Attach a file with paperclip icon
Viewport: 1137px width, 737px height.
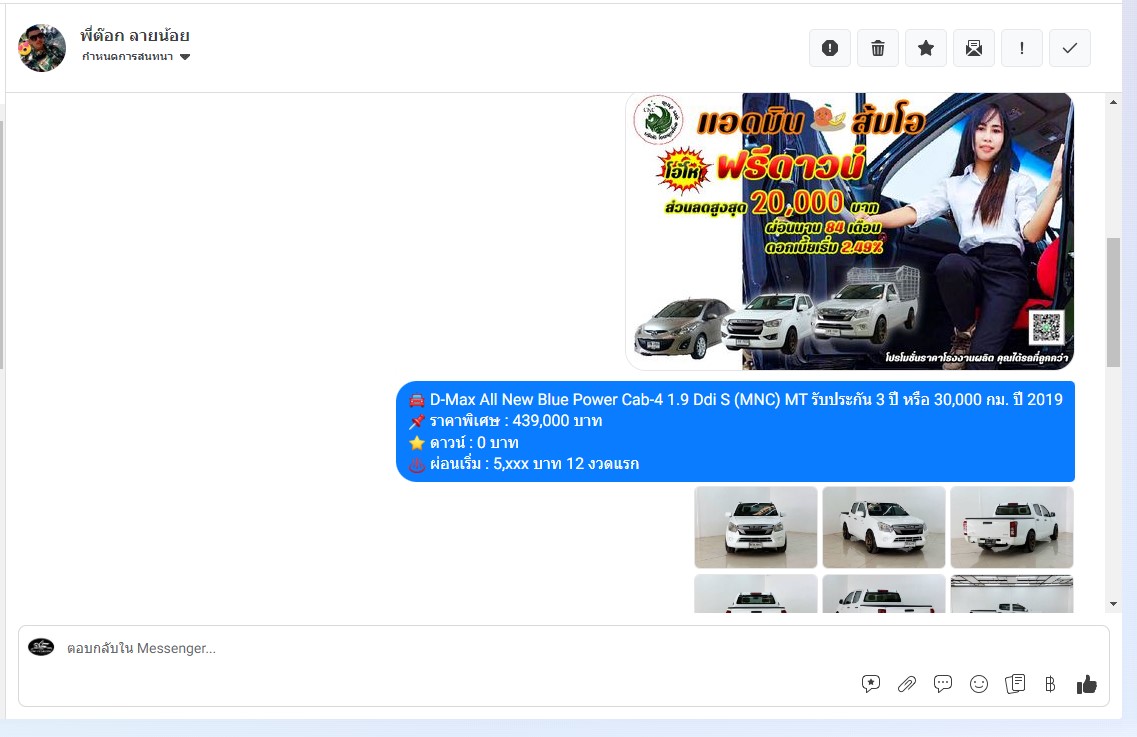point(906,684)
